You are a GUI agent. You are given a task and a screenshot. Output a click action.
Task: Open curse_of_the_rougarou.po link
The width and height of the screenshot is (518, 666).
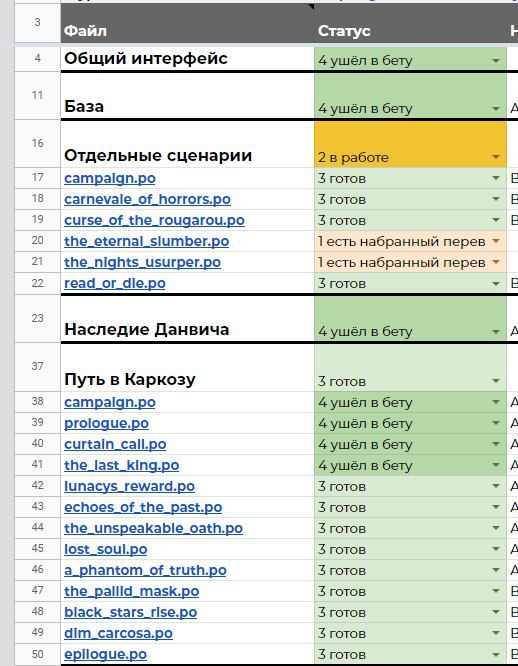click(x=154, y=220)
